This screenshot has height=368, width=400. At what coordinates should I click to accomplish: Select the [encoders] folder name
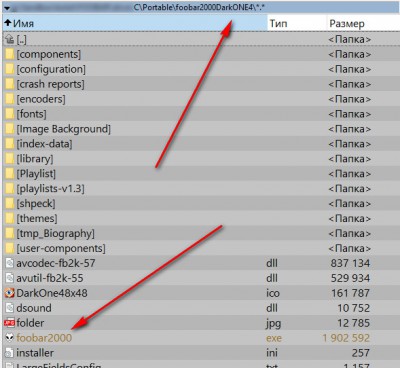41,99
